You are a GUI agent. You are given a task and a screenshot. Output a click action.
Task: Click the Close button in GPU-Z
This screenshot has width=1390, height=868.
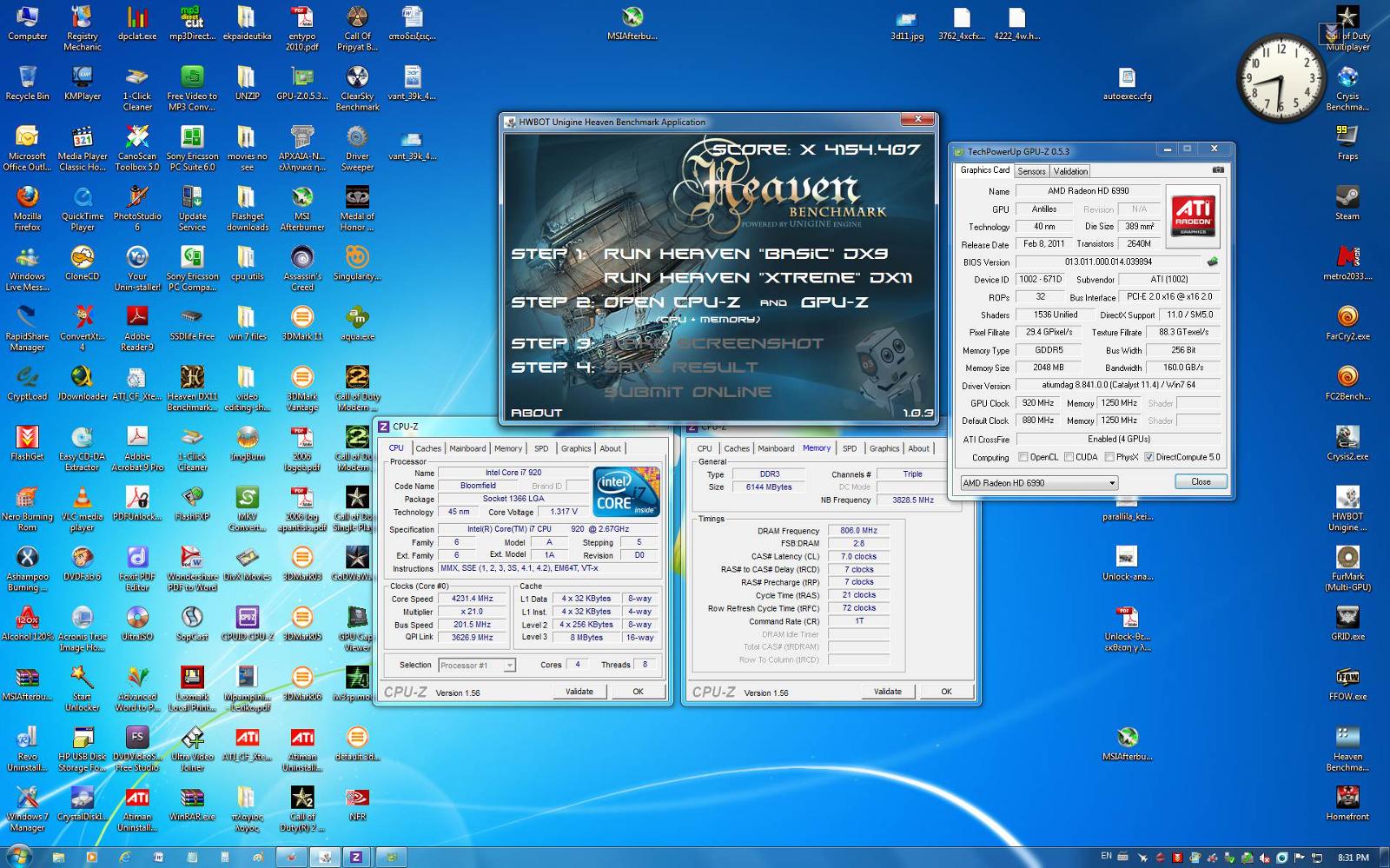pos(1201,481)
